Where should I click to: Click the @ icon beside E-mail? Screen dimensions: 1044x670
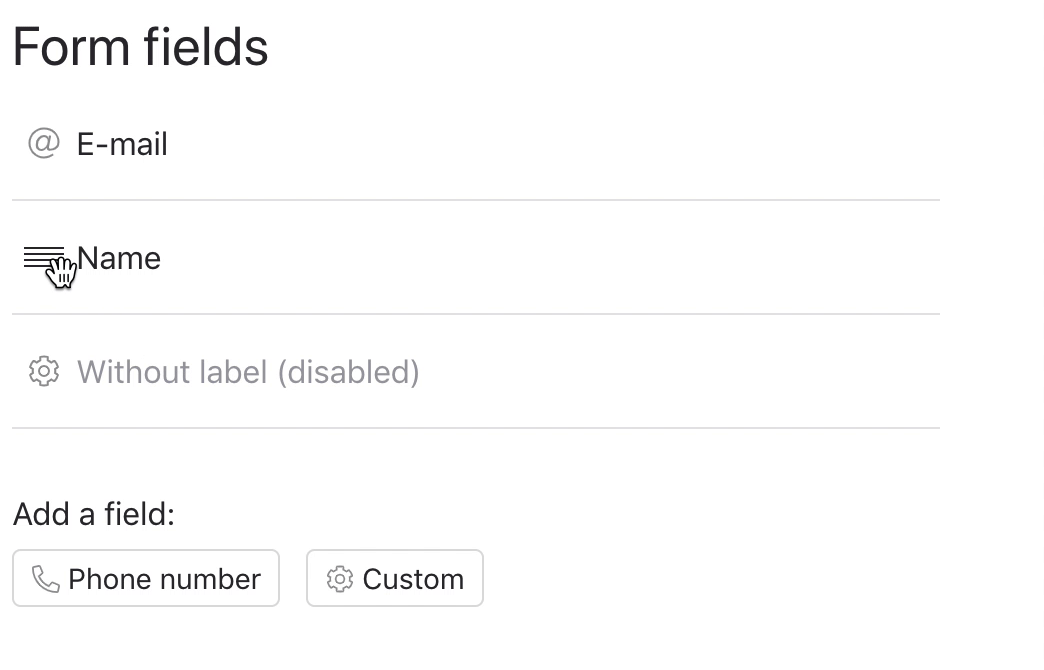click(x=44, y=144)
